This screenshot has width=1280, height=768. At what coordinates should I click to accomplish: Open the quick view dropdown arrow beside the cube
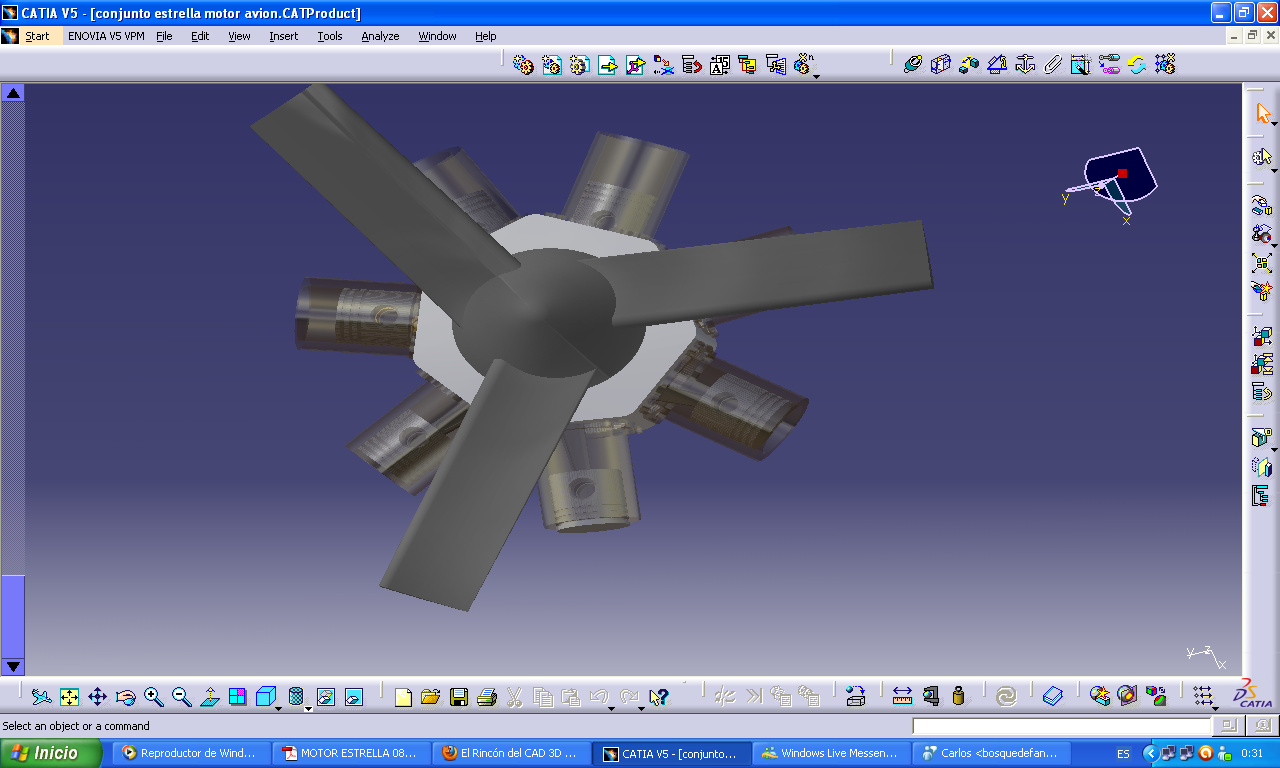(279, 708)
